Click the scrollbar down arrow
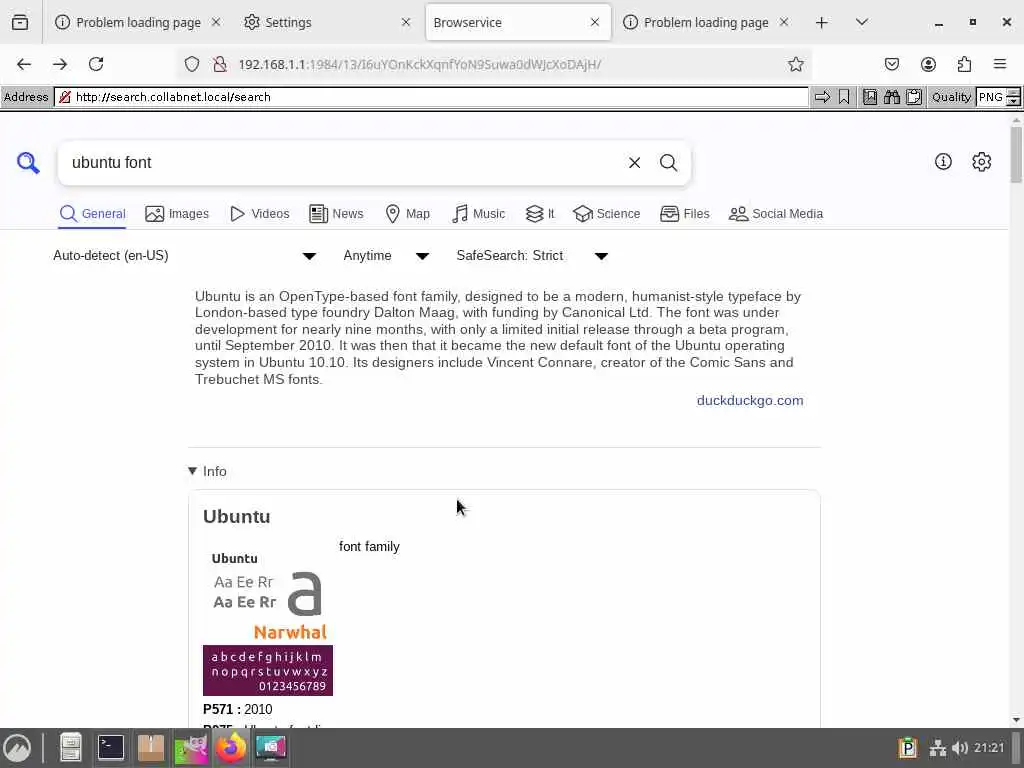This screenshot has height=768, width=1024. tap(1016, 720)
